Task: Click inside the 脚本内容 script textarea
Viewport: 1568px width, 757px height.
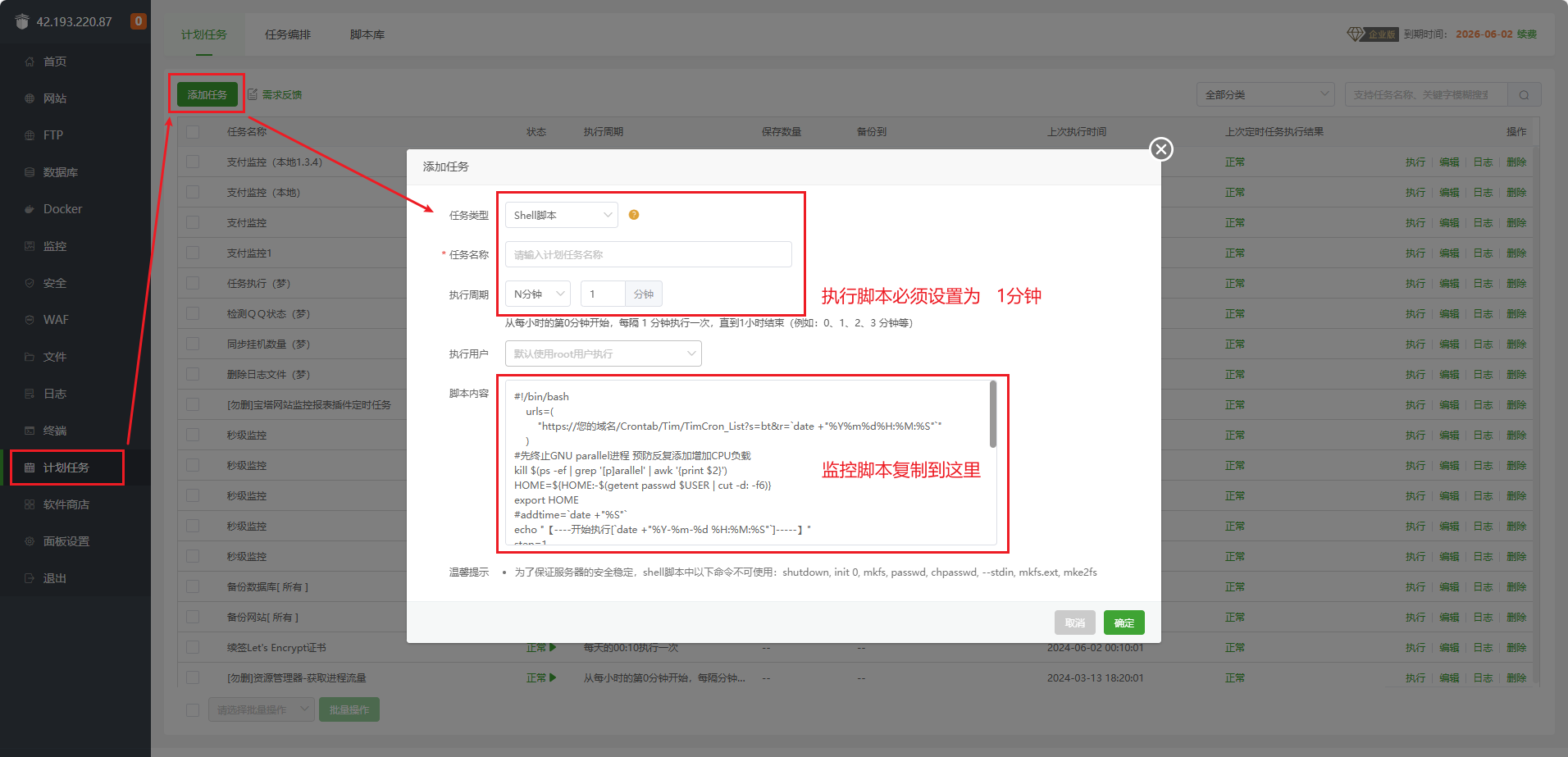Action: tap(746, 463)
